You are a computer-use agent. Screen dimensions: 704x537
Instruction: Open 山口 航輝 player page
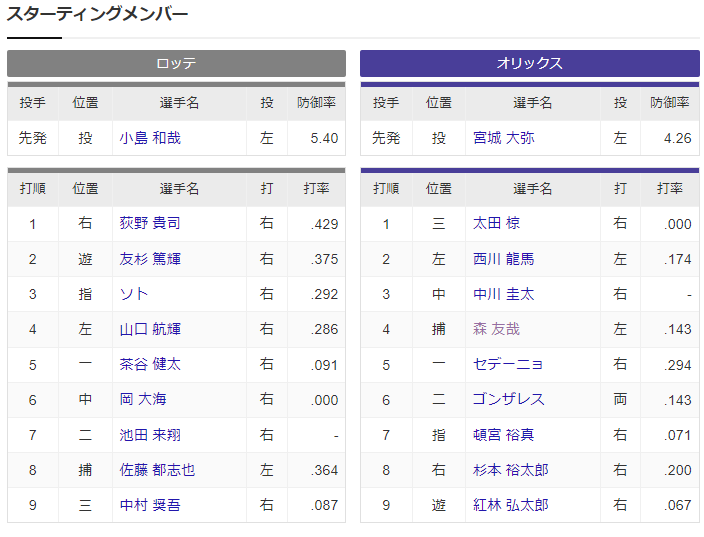coord(150,329)
